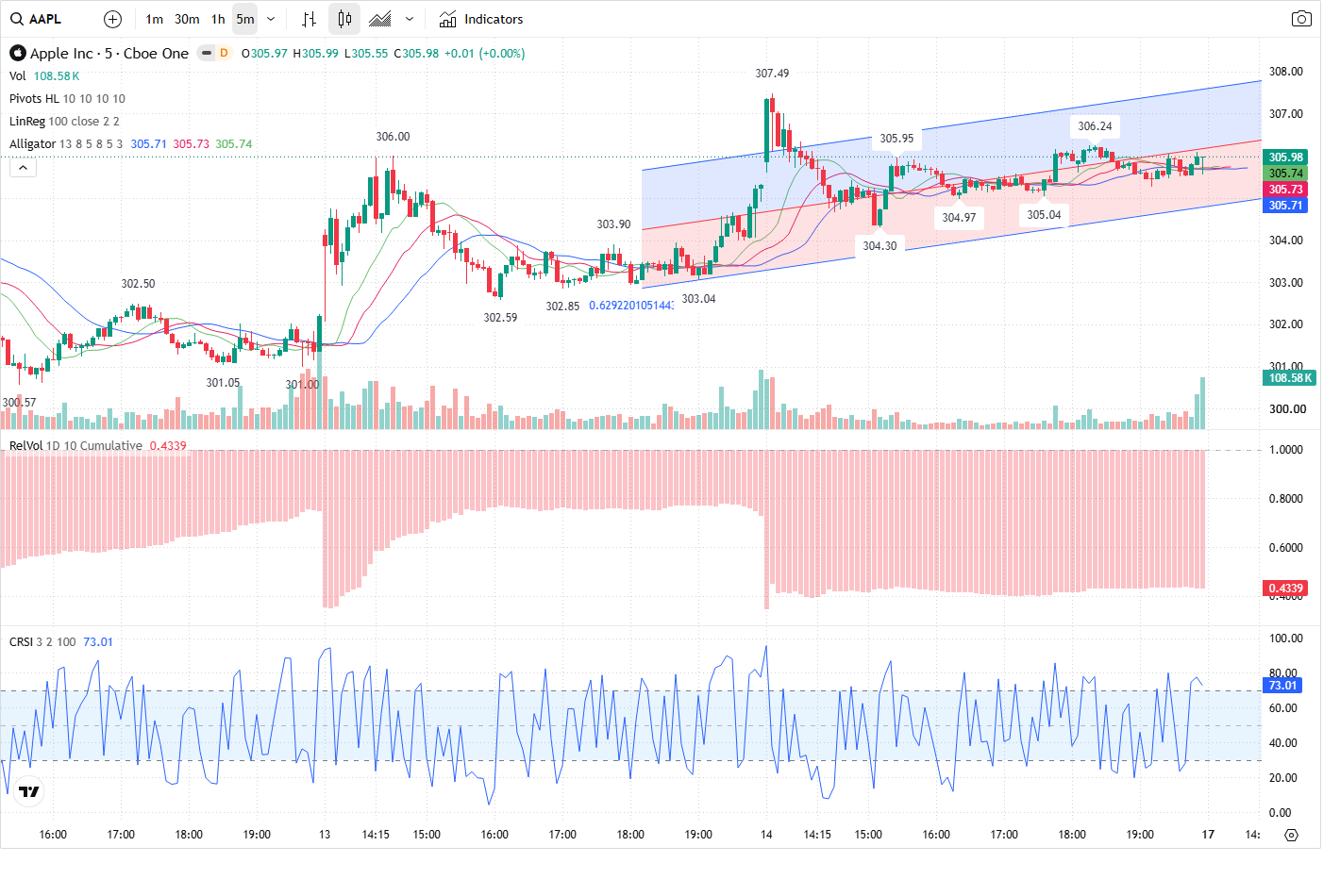
Task: Click the 100.00 CRSI scale value
Action: click(1285, 639)
